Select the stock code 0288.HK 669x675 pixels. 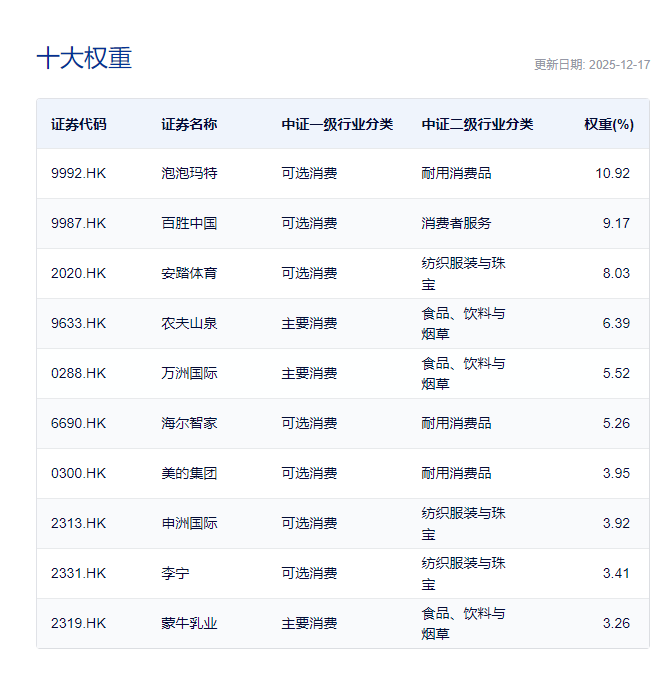click(x=78, y=373)
